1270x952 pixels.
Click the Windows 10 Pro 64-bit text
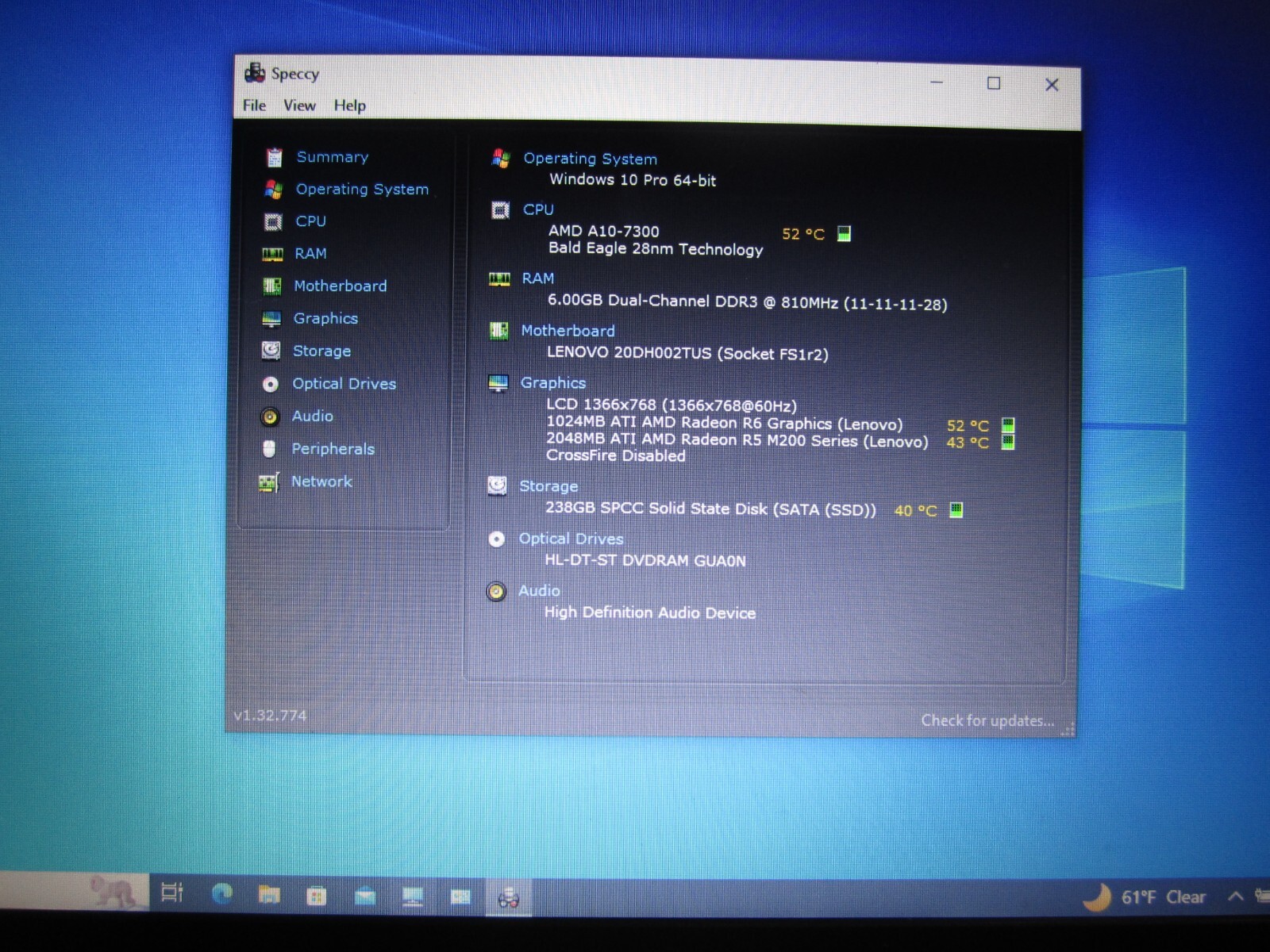pos(633,180)
